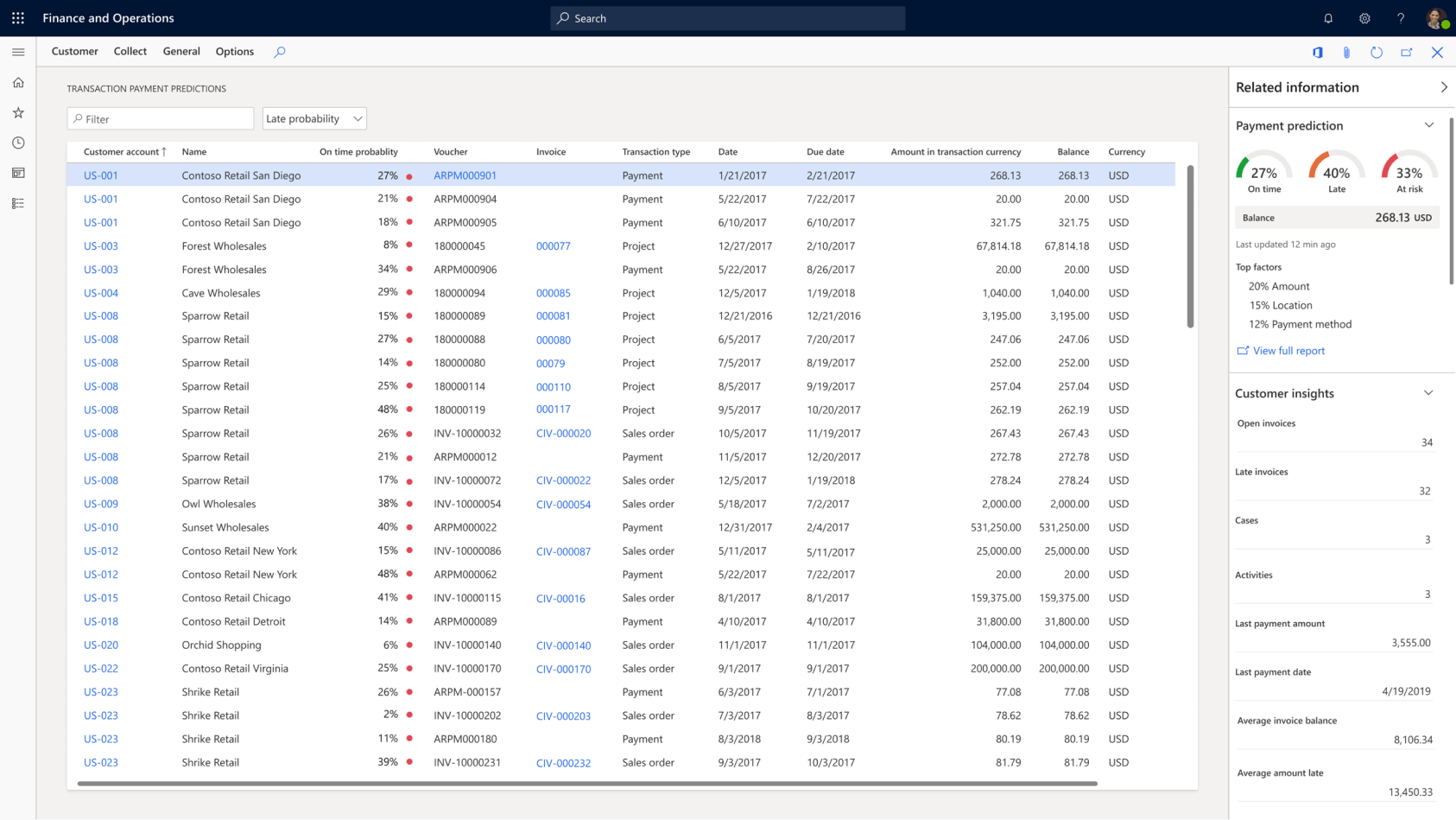Open customer account US-020 link
1456x820 pixels.
(x=101, y=645)
